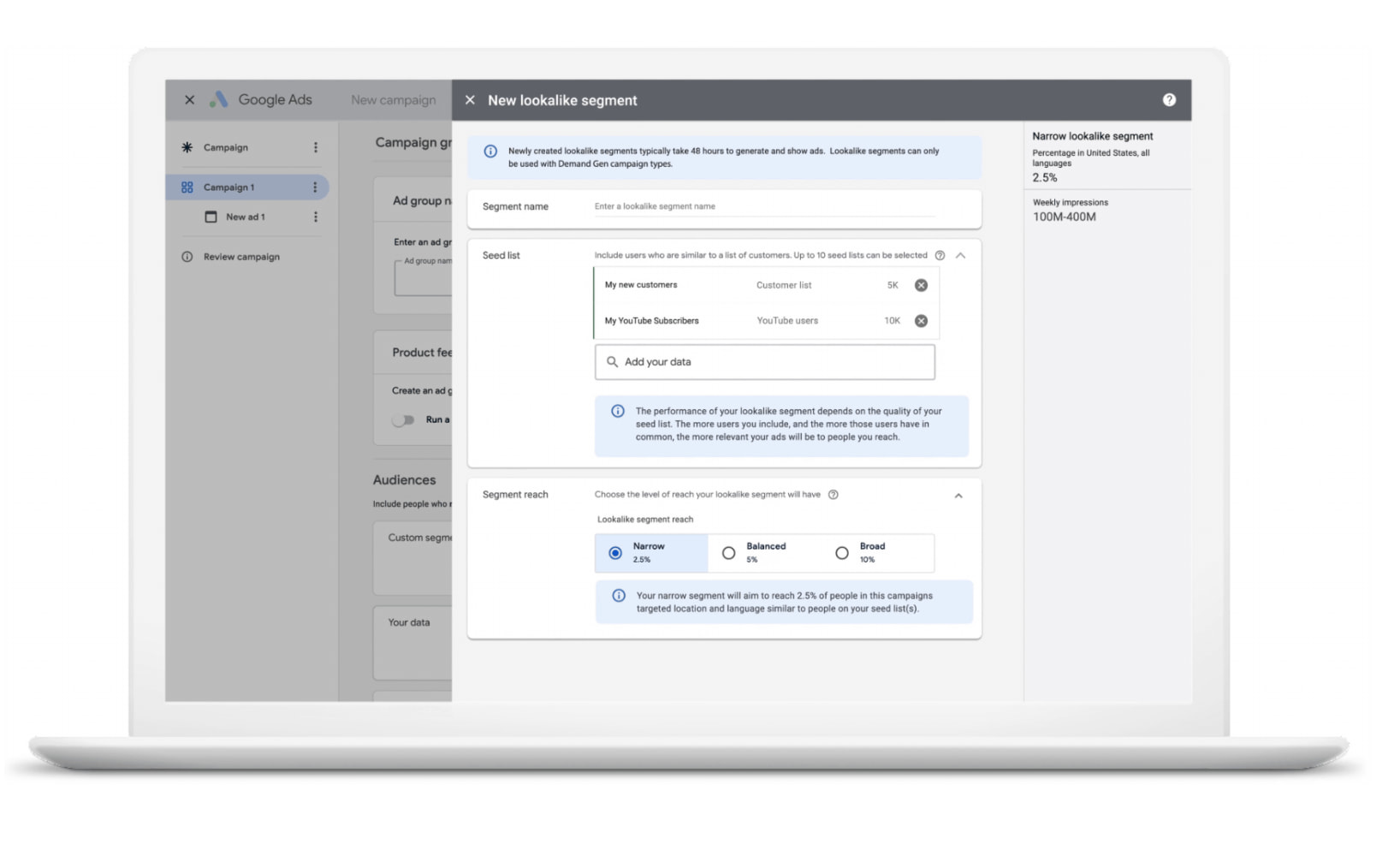This screenshot has height=856, width=1400.
Task: Open the Campaign more options menu
Action: (316, 147)
